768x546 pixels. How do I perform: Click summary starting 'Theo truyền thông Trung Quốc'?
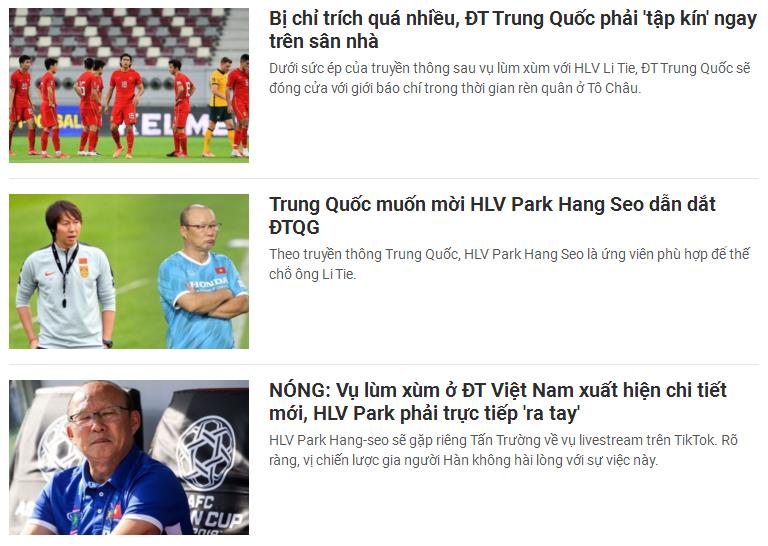(x=509, y=264)
